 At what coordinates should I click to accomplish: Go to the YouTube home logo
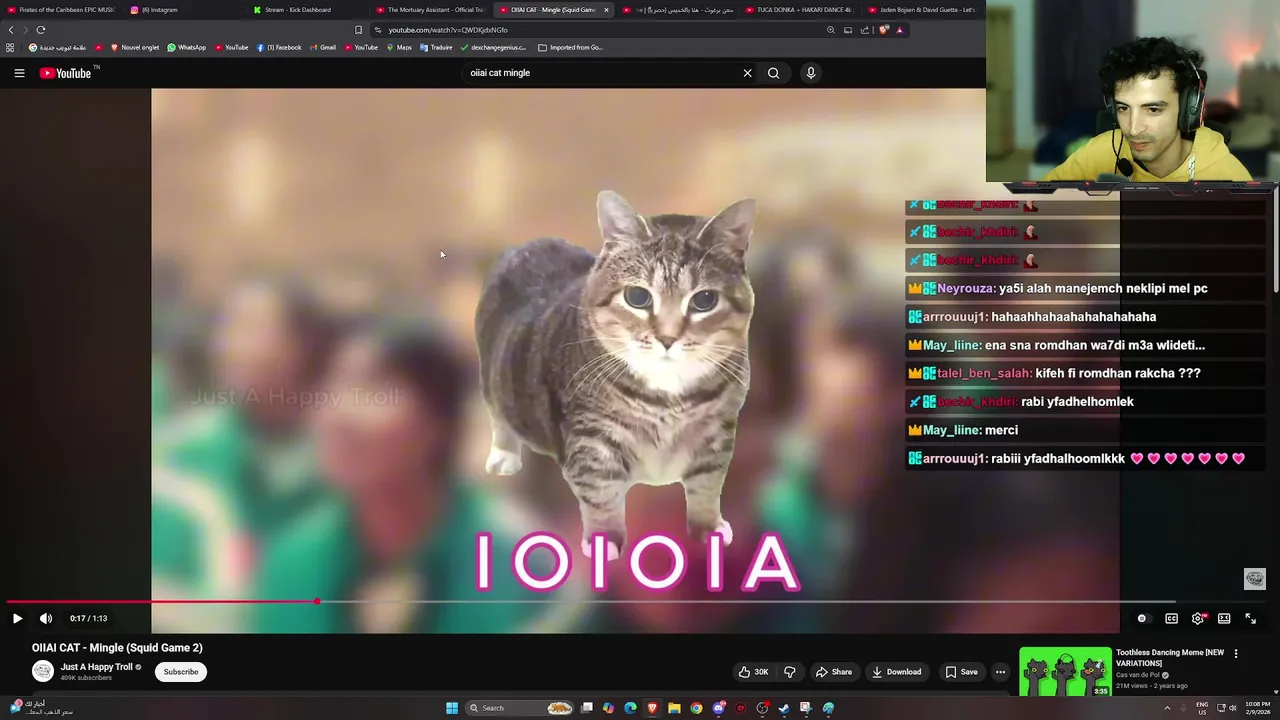point(66,73)
